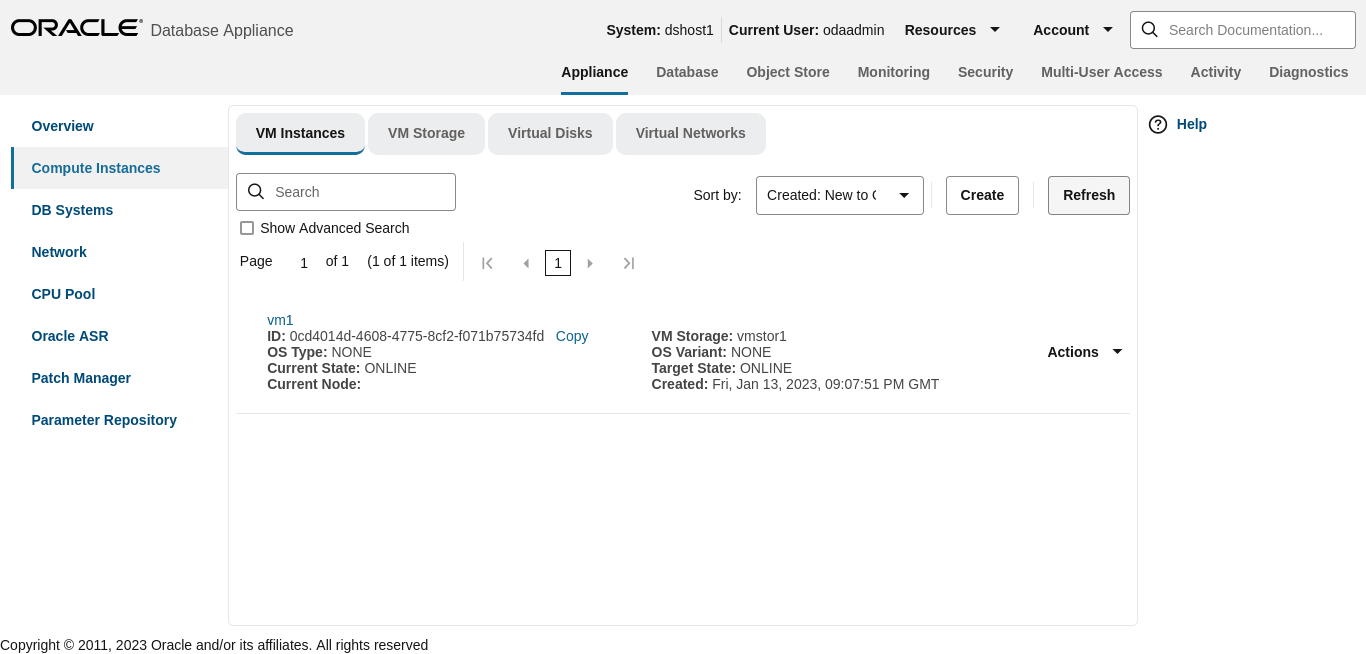Click the Oracle logo
This screenshot has width=1366, height=654.
pos(76,27)
